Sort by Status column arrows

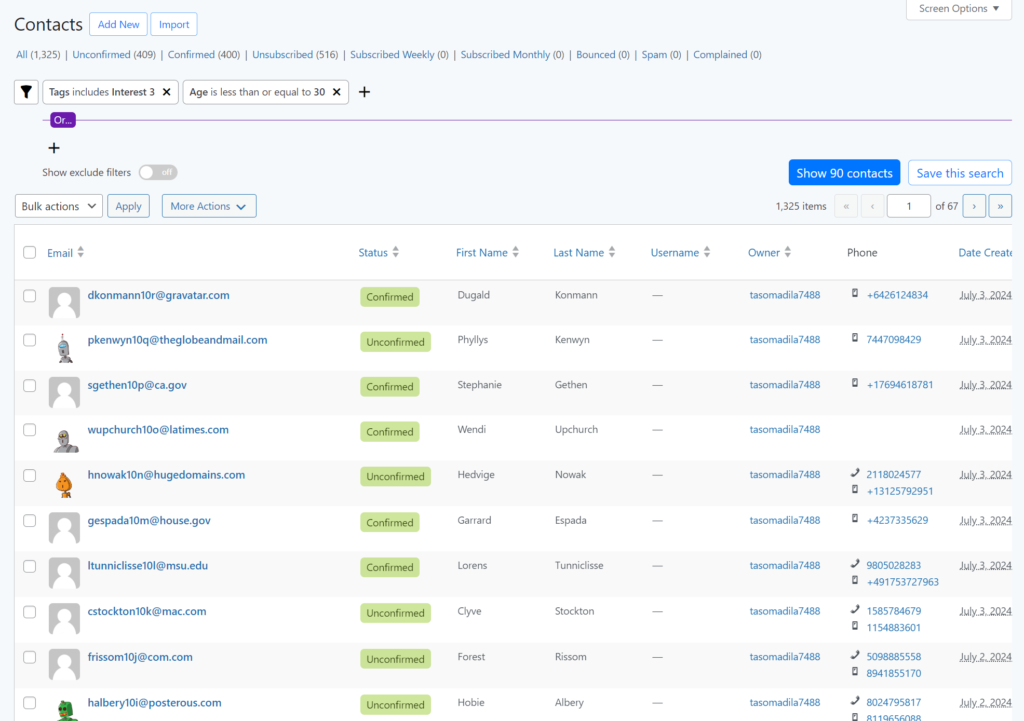[396, 252]
